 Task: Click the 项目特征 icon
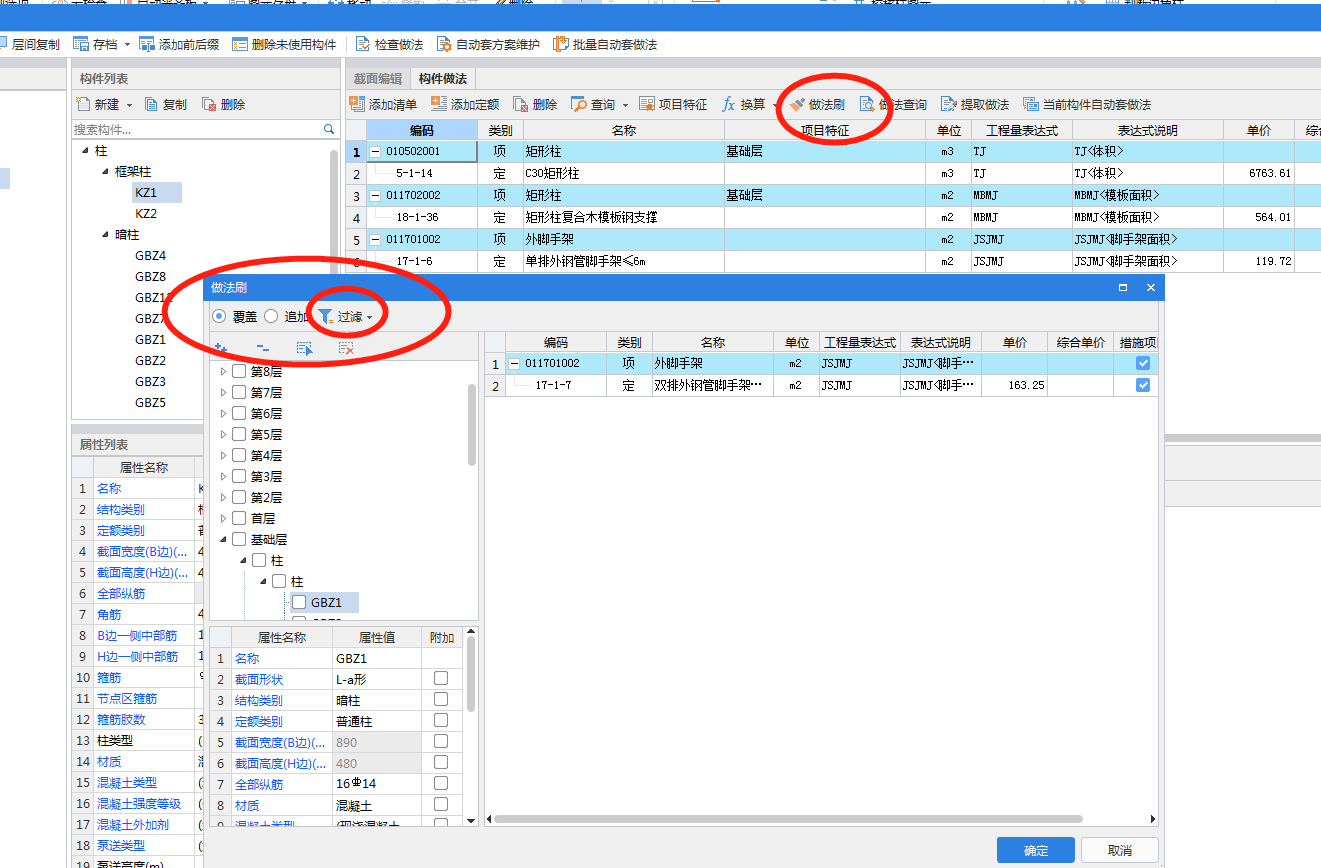coord(647,104)
